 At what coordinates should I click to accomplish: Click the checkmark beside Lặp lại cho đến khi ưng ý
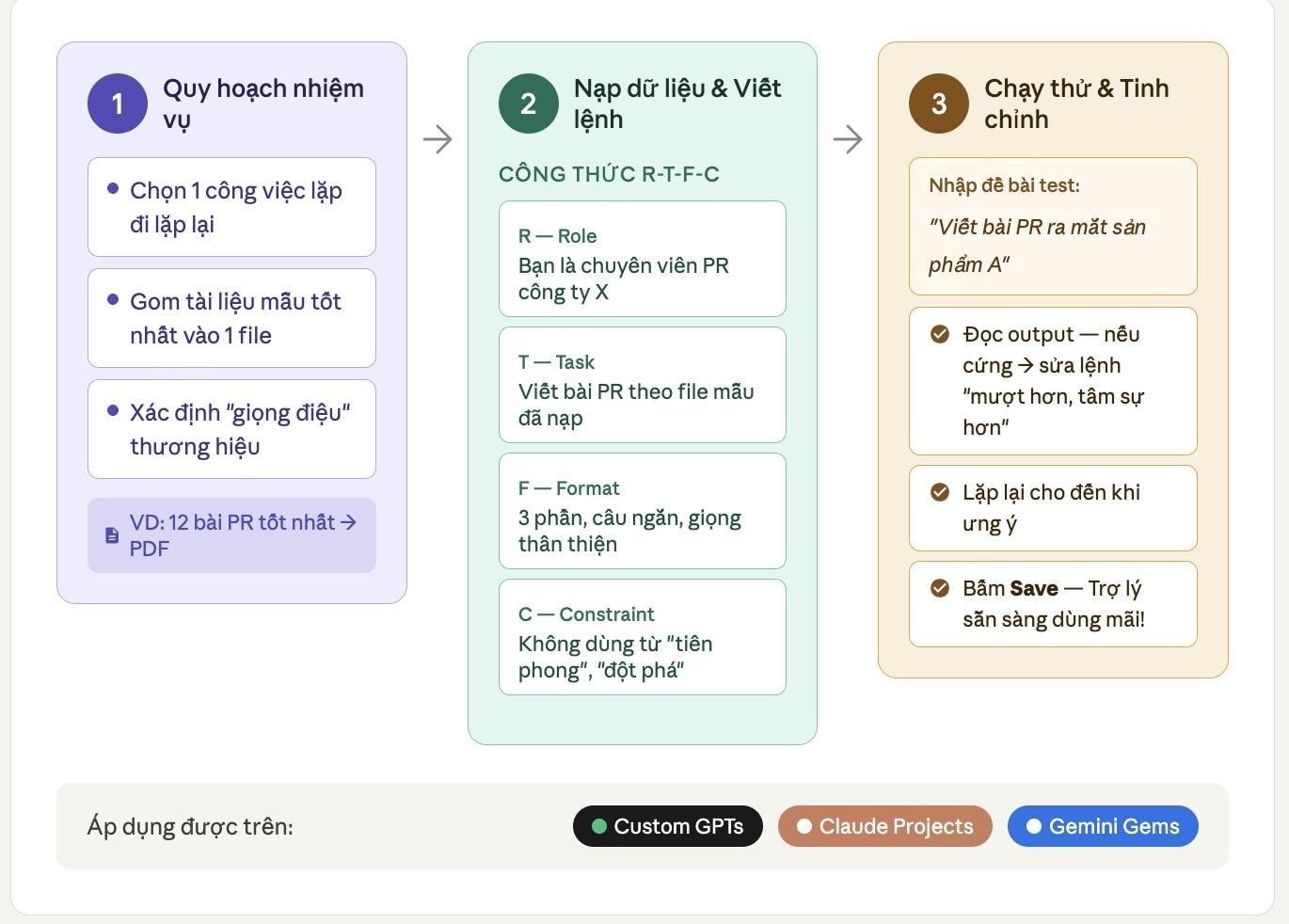pos(940,492)
